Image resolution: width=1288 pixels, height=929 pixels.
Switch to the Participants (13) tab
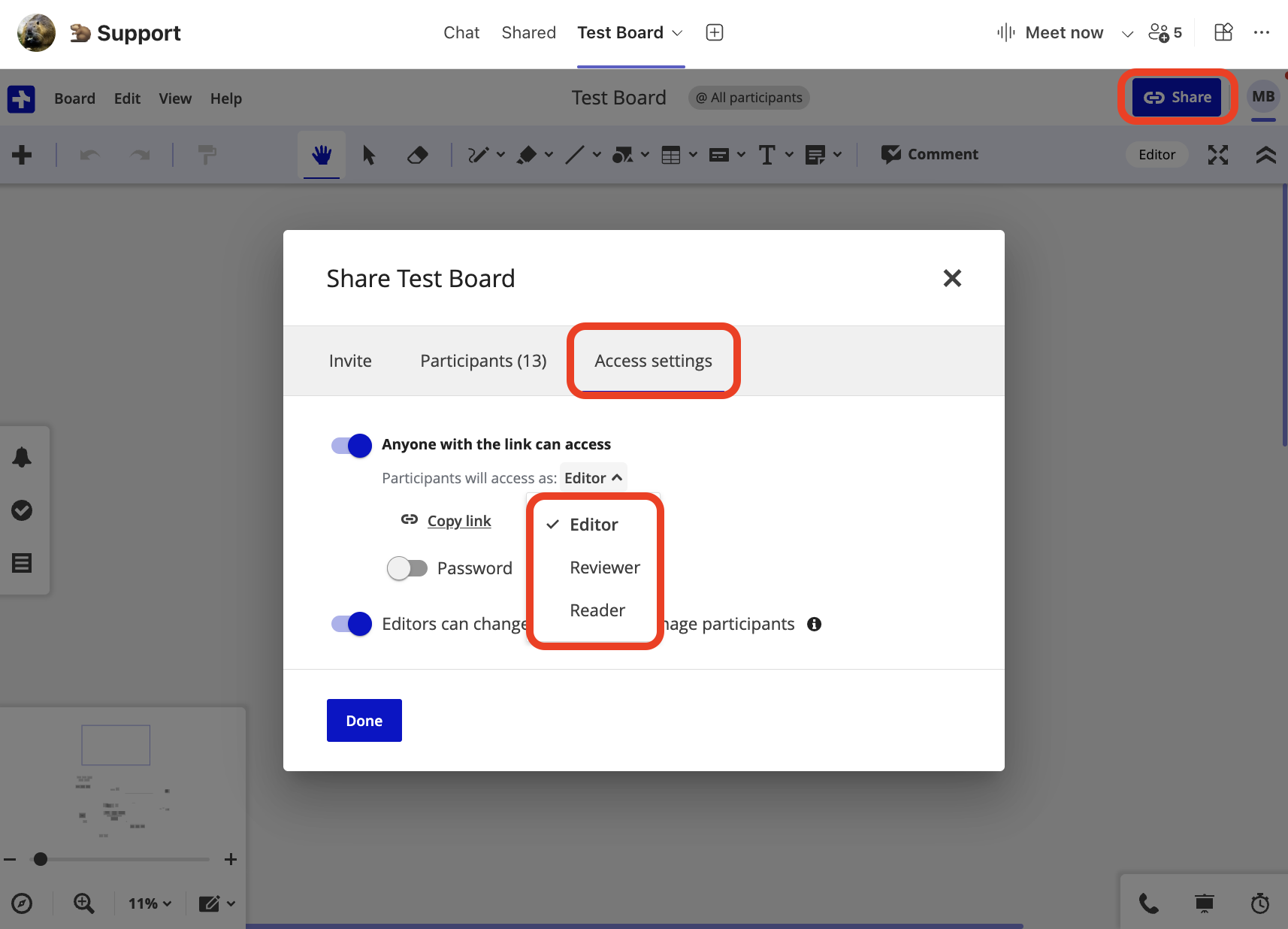pos(483,361)
